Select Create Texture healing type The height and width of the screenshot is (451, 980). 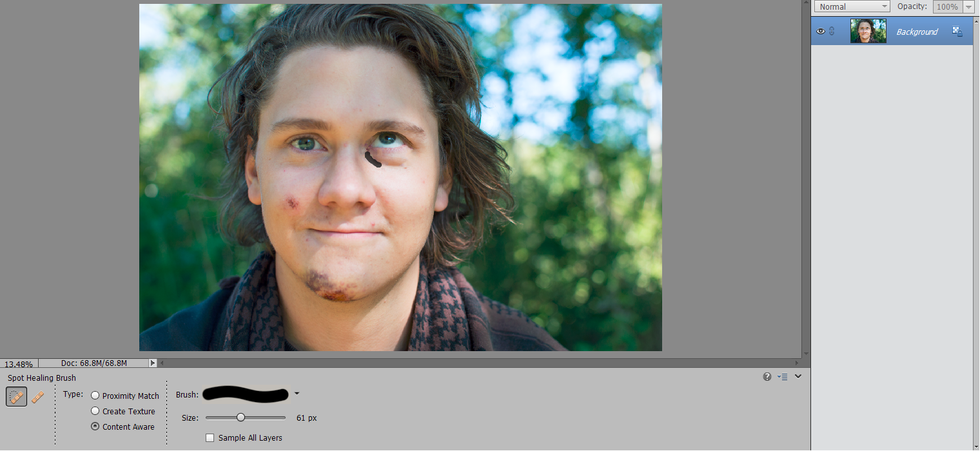[96, 411]
